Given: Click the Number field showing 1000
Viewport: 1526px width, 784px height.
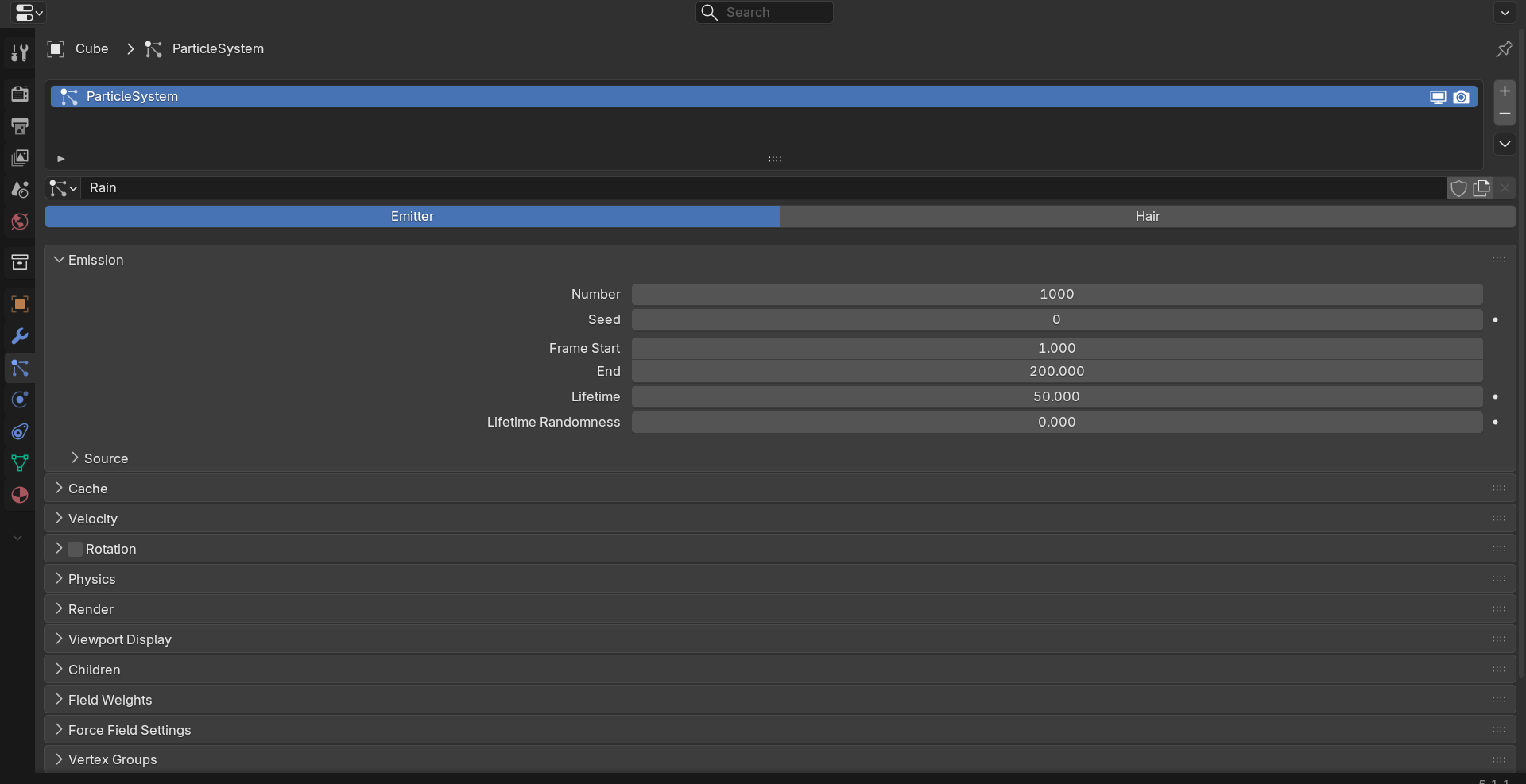Looking at the screenshot, I should coord(1057,295).
